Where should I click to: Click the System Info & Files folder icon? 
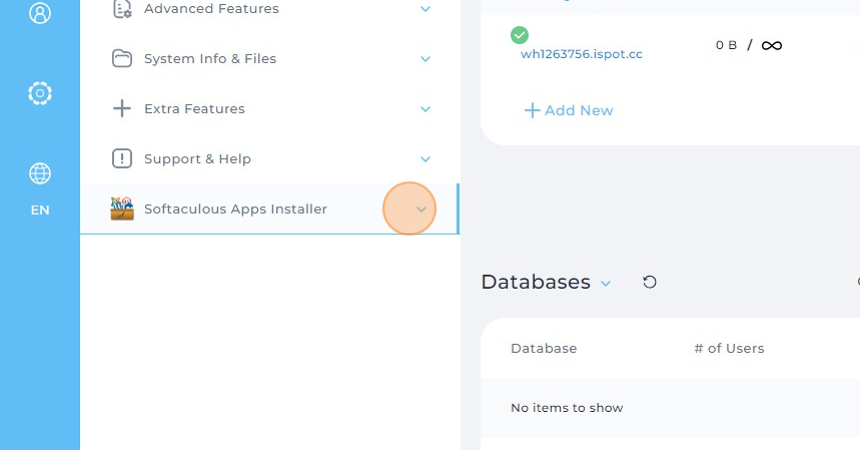click(122, 58)
